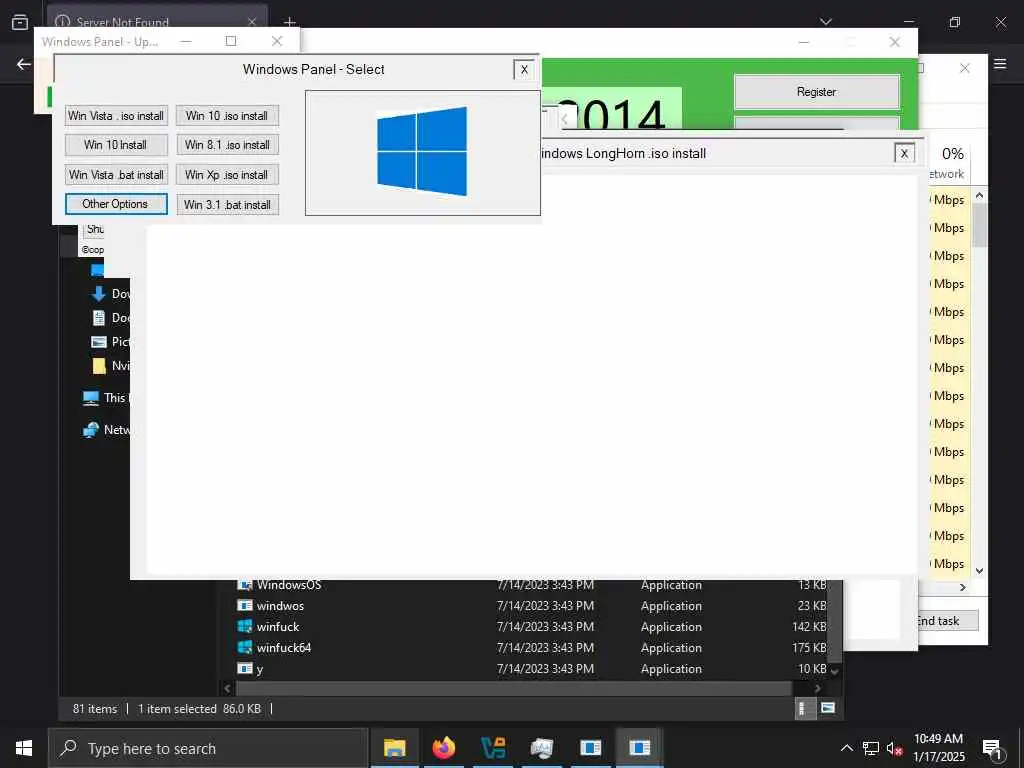Switch to the active Windows Panel taskbar icon
1024x768 pixels.
point(639,748)
